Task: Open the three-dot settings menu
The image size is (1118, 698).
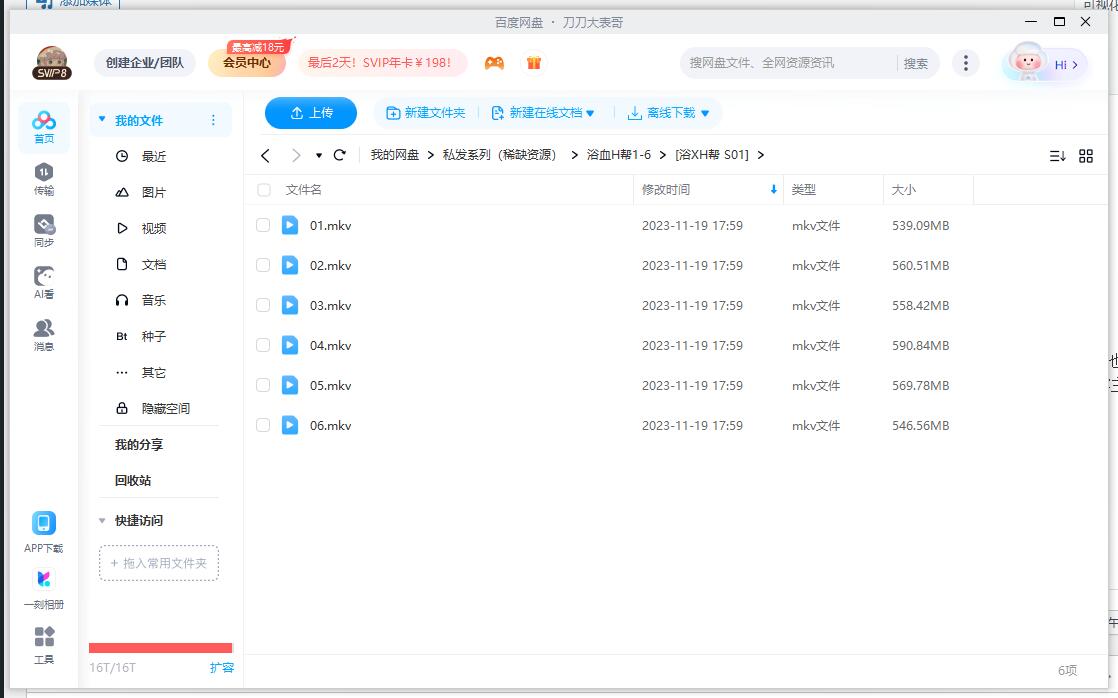Action: (x=966, y=62)
